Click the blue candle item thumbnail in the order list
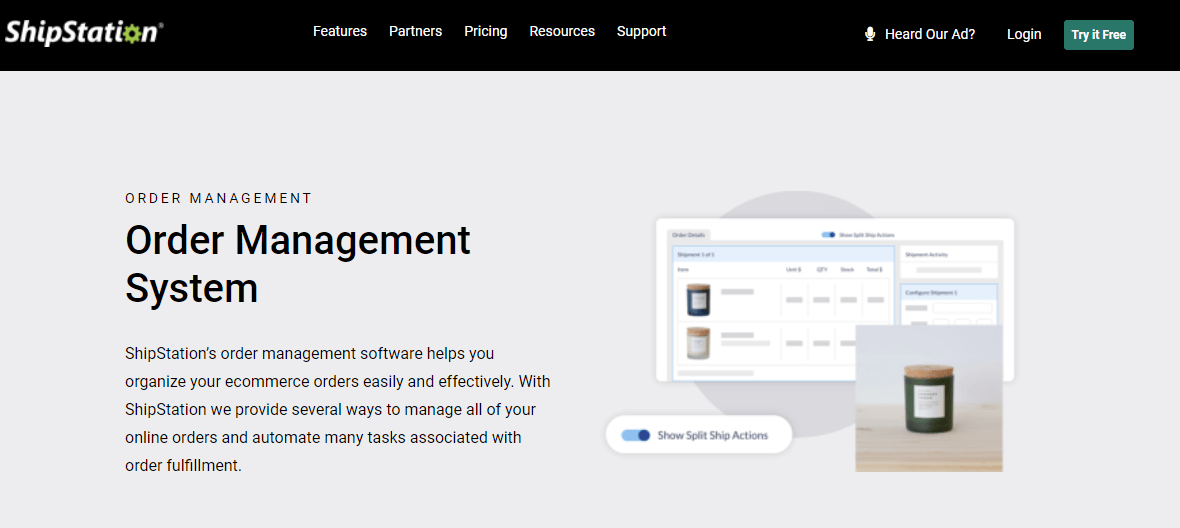Screen dimensions: 1180x528 (698, 299)
